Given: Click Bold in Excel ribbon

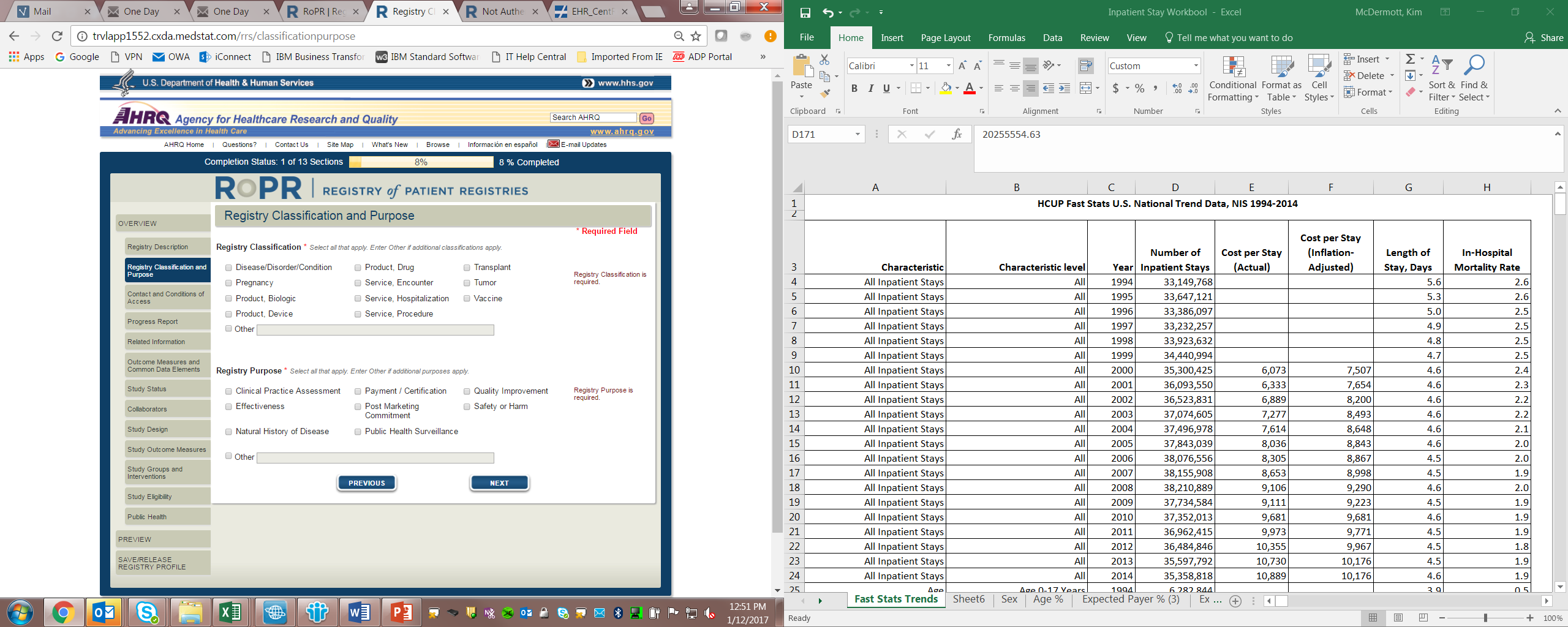Looking at the screenshot, I should coord(854,89).
